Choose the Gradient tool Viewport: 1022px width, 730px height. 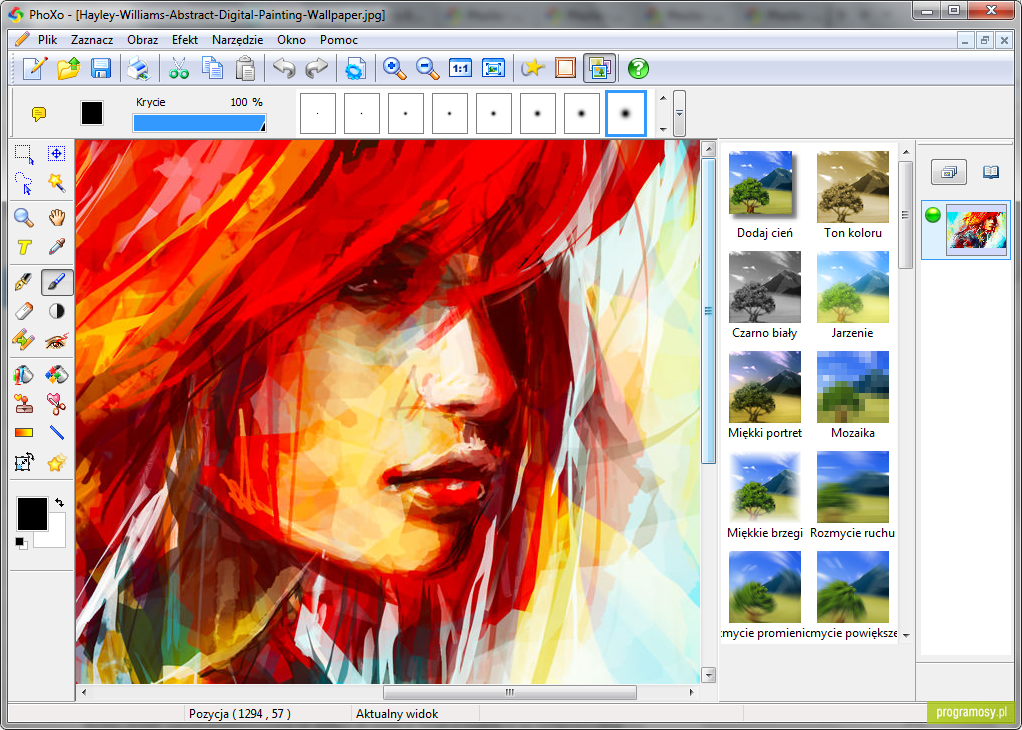(24, 432)
